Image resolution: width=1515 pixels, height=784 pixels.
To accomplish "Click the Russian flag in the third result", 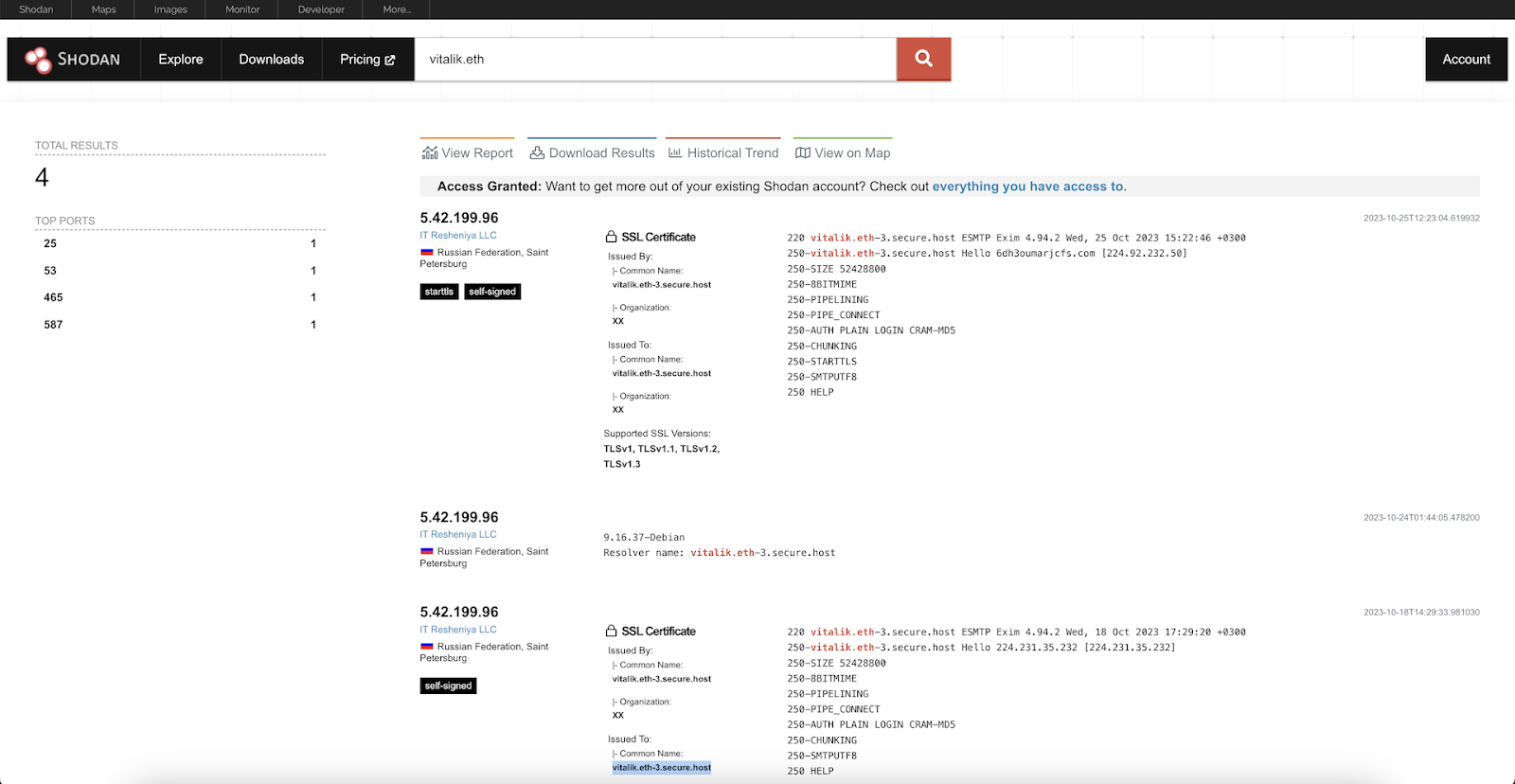I will 427,646.
